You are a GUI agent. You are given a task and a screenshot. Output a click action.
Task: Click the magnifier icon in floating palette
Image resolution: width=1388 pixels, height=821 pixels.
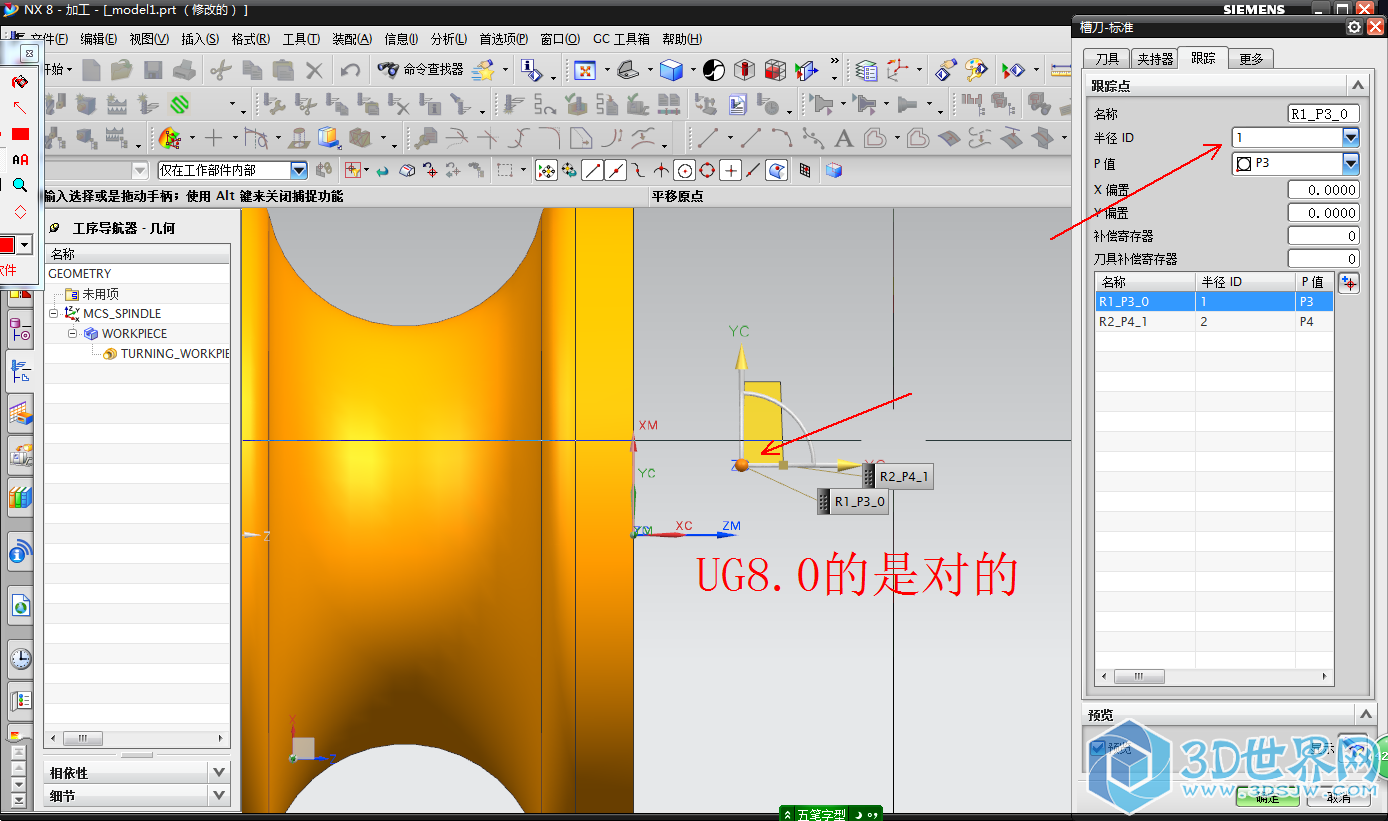tap(20, 185)
